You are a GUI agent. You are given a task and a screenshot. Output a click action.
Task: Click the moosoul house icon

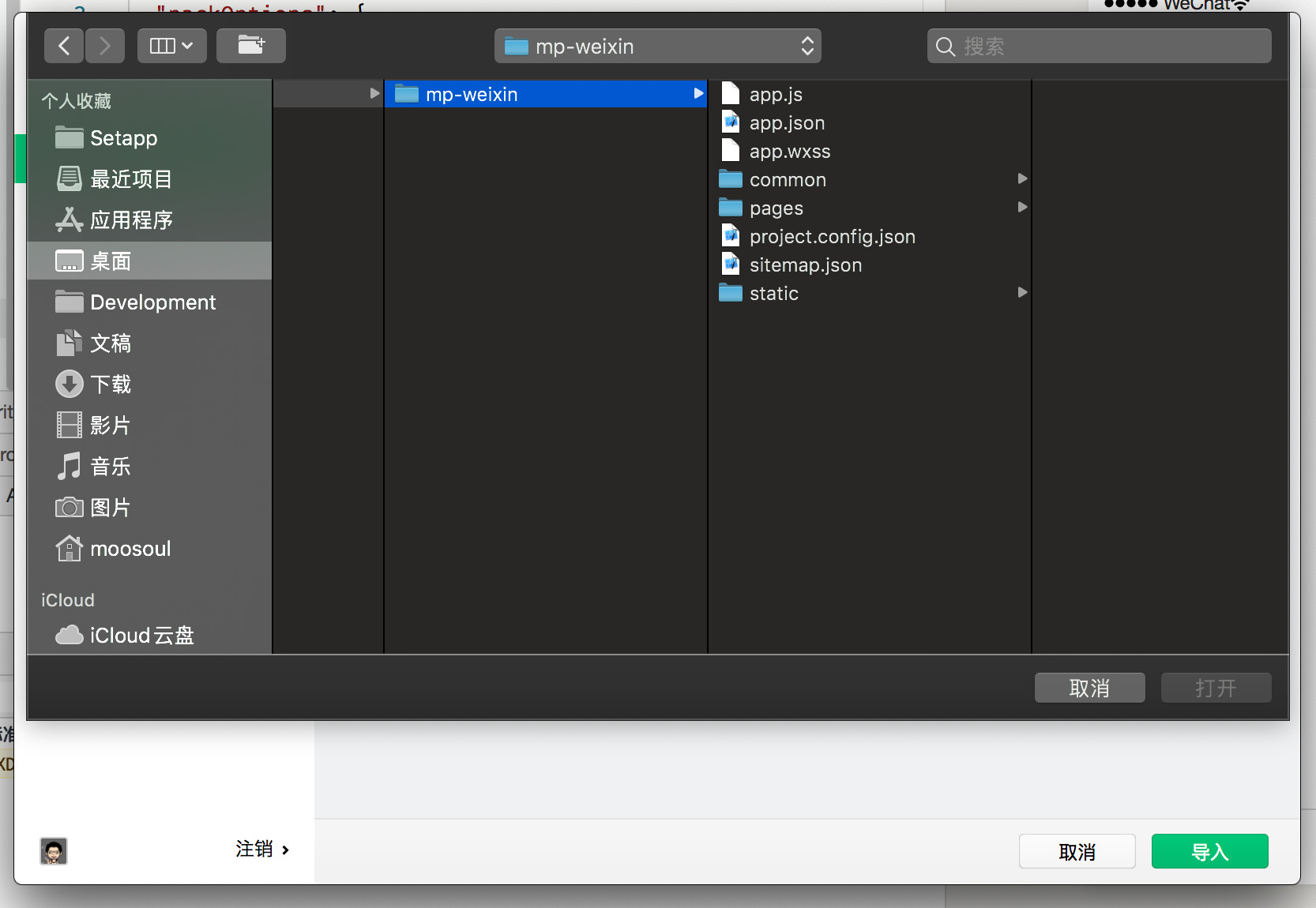[x=70, y=548]
